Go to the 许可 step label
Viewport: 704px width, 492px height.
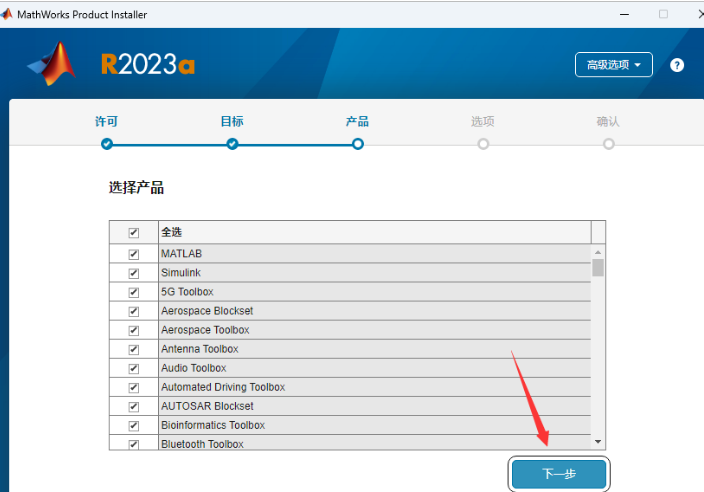coord(106,121)
